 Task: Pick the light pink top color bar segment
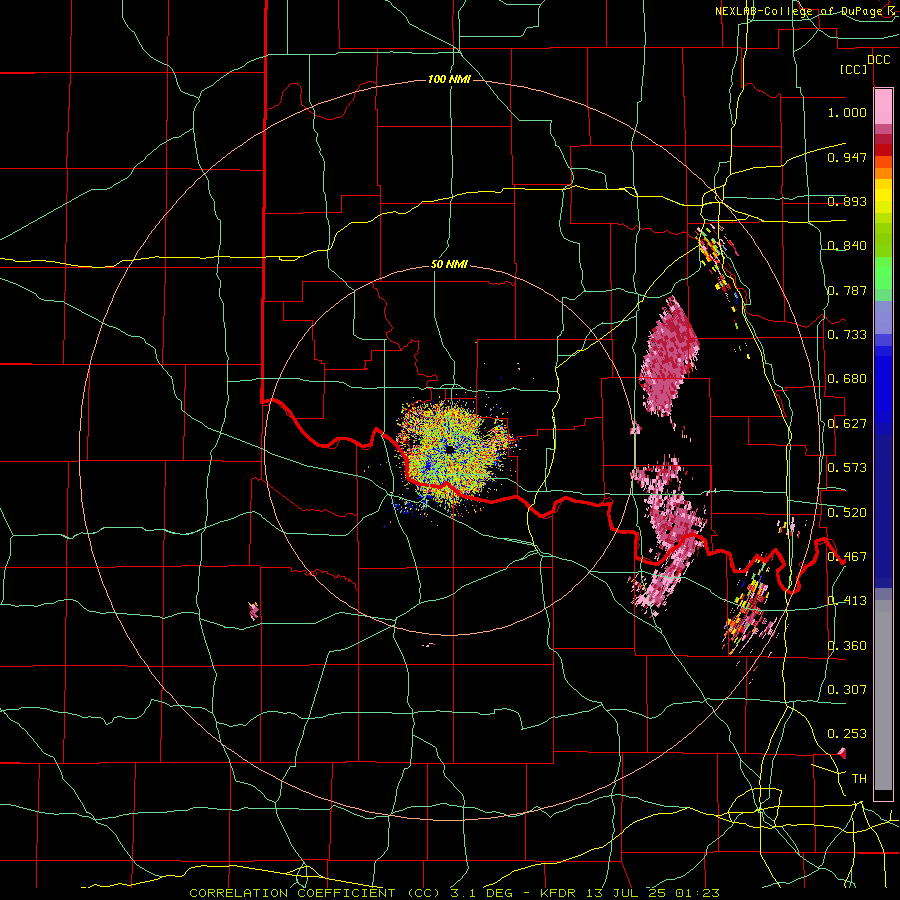point(883,106)
